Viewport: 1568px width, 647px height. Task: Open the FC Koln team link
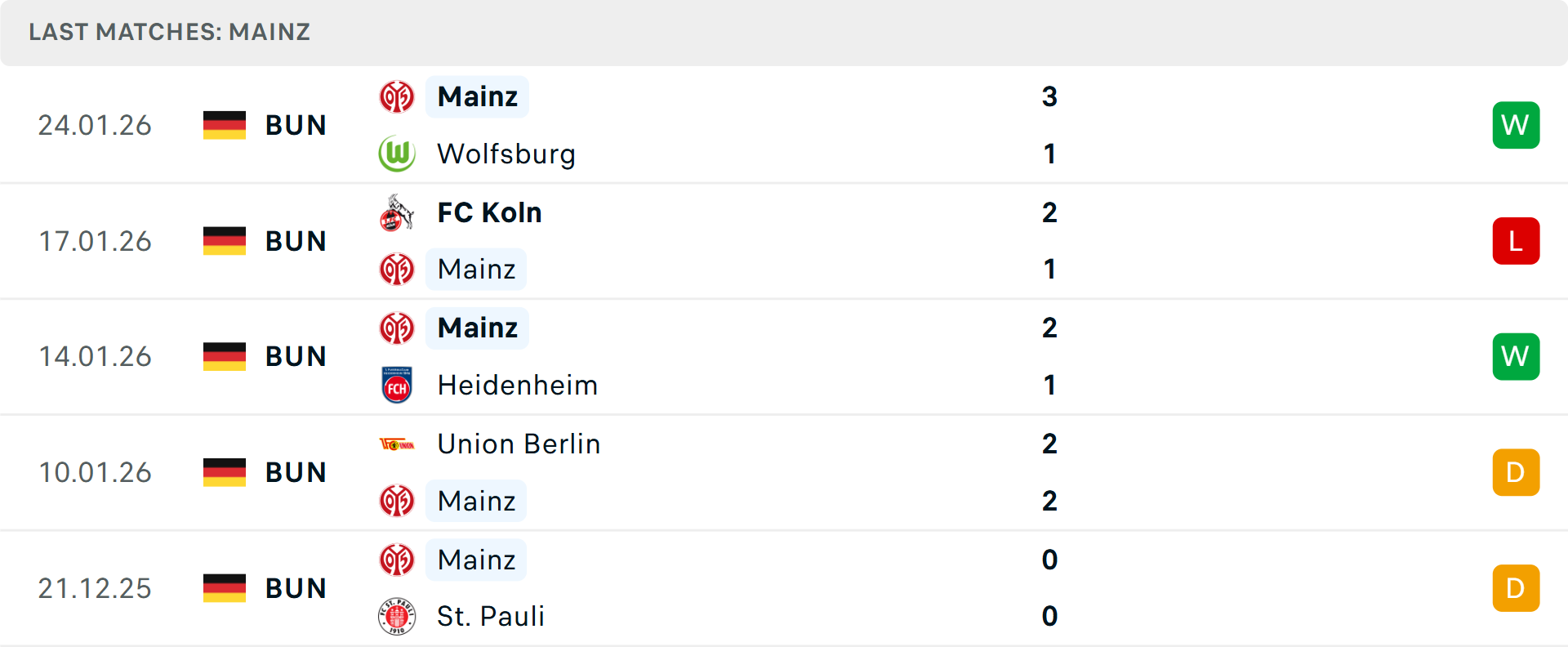[489, 212]
